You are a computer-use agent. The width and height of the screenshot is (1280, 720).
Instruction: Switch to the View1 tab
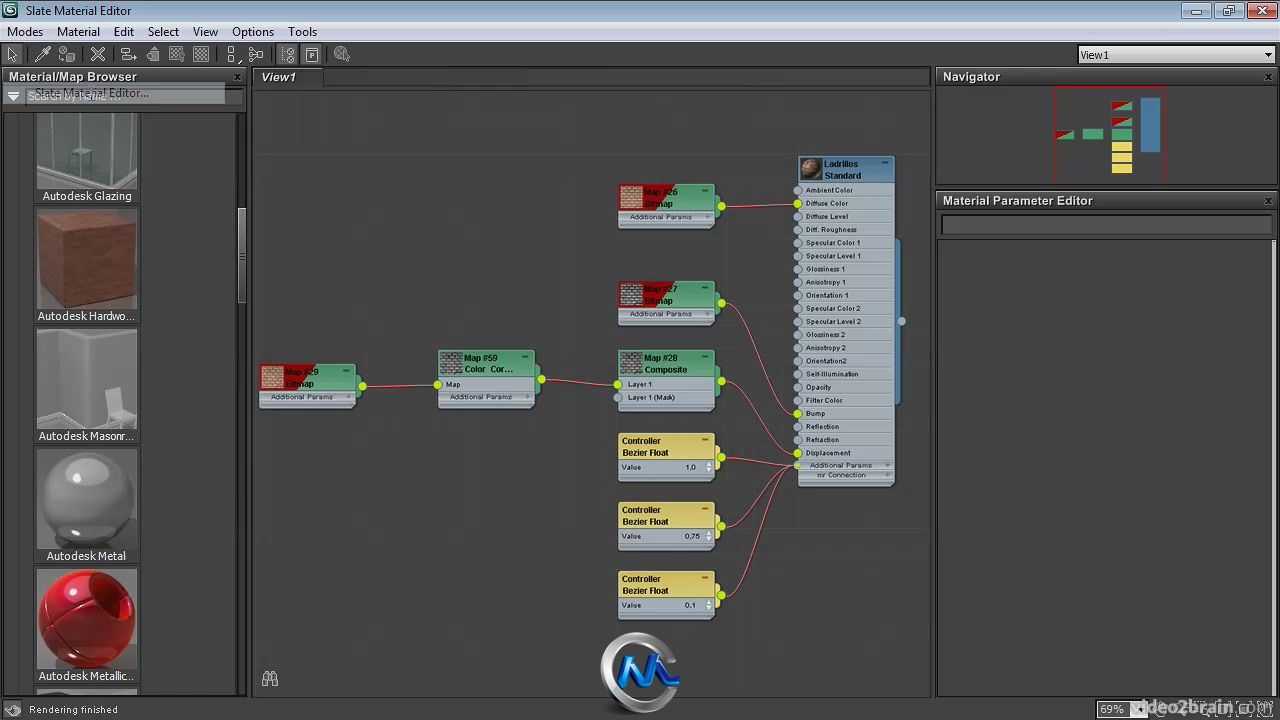[x=279, y=77]
